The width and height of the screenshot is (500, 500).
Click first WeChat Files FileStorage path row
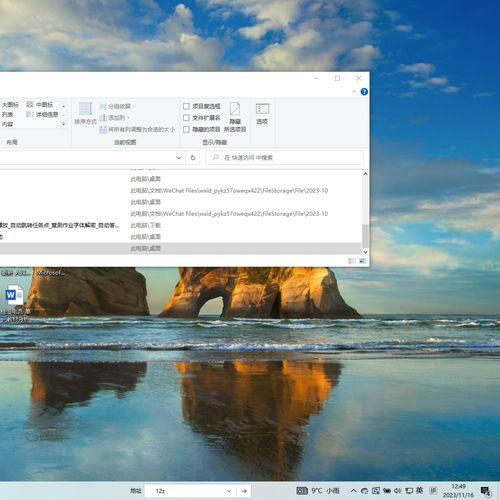click(x=180, y=191)
